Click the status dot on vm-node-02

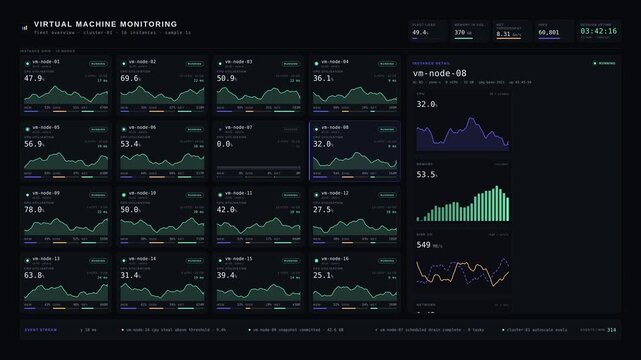tap(124, 64)
